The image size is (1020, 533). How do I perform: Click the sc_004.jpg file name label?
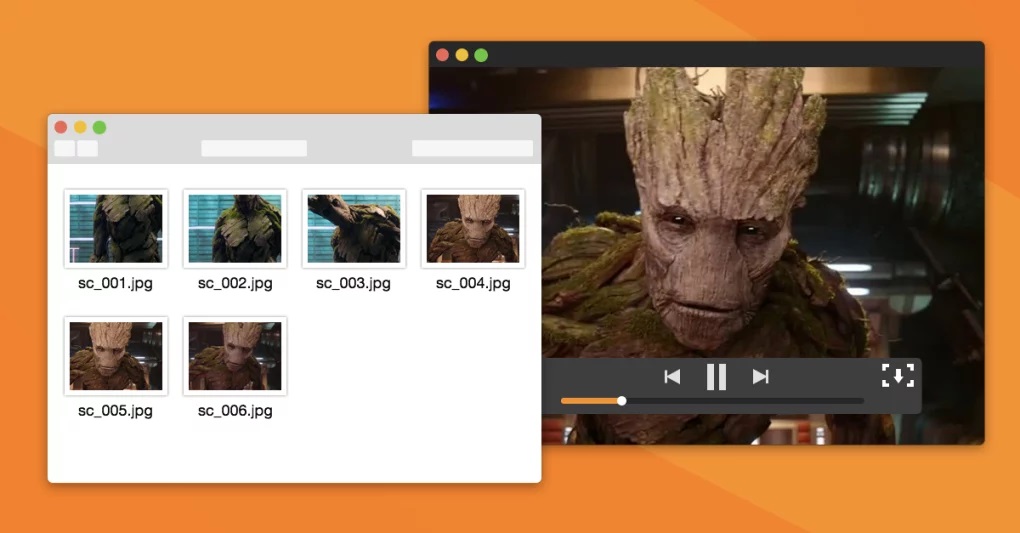(473, 284)
